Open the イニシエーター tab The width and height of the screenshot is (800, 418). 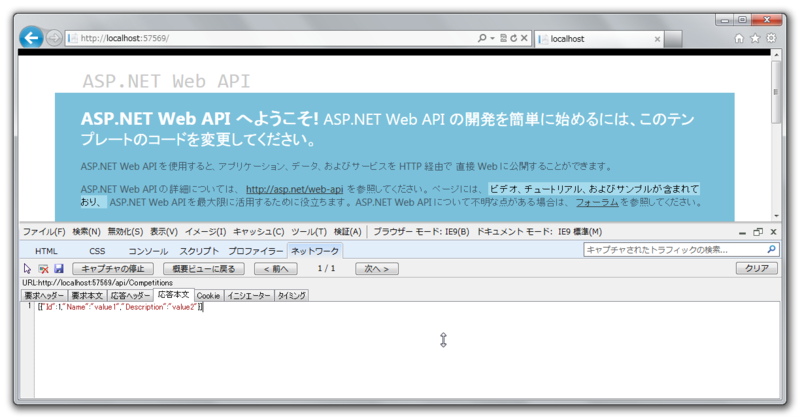click(x=248, y=296)
